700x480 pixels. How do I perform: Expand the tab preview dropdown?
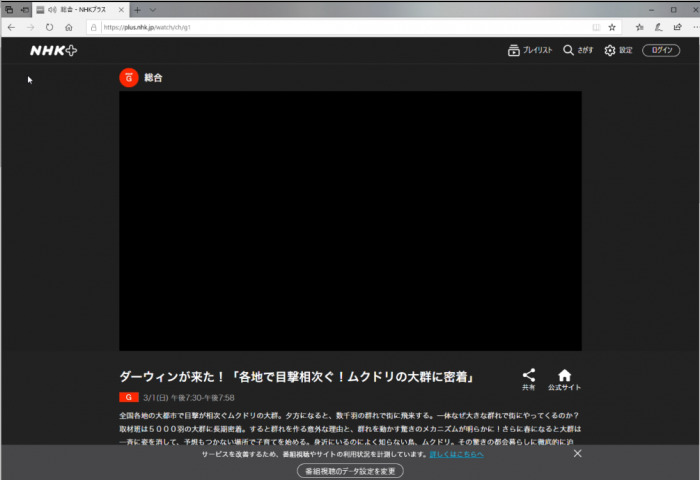tap(153, 9)
